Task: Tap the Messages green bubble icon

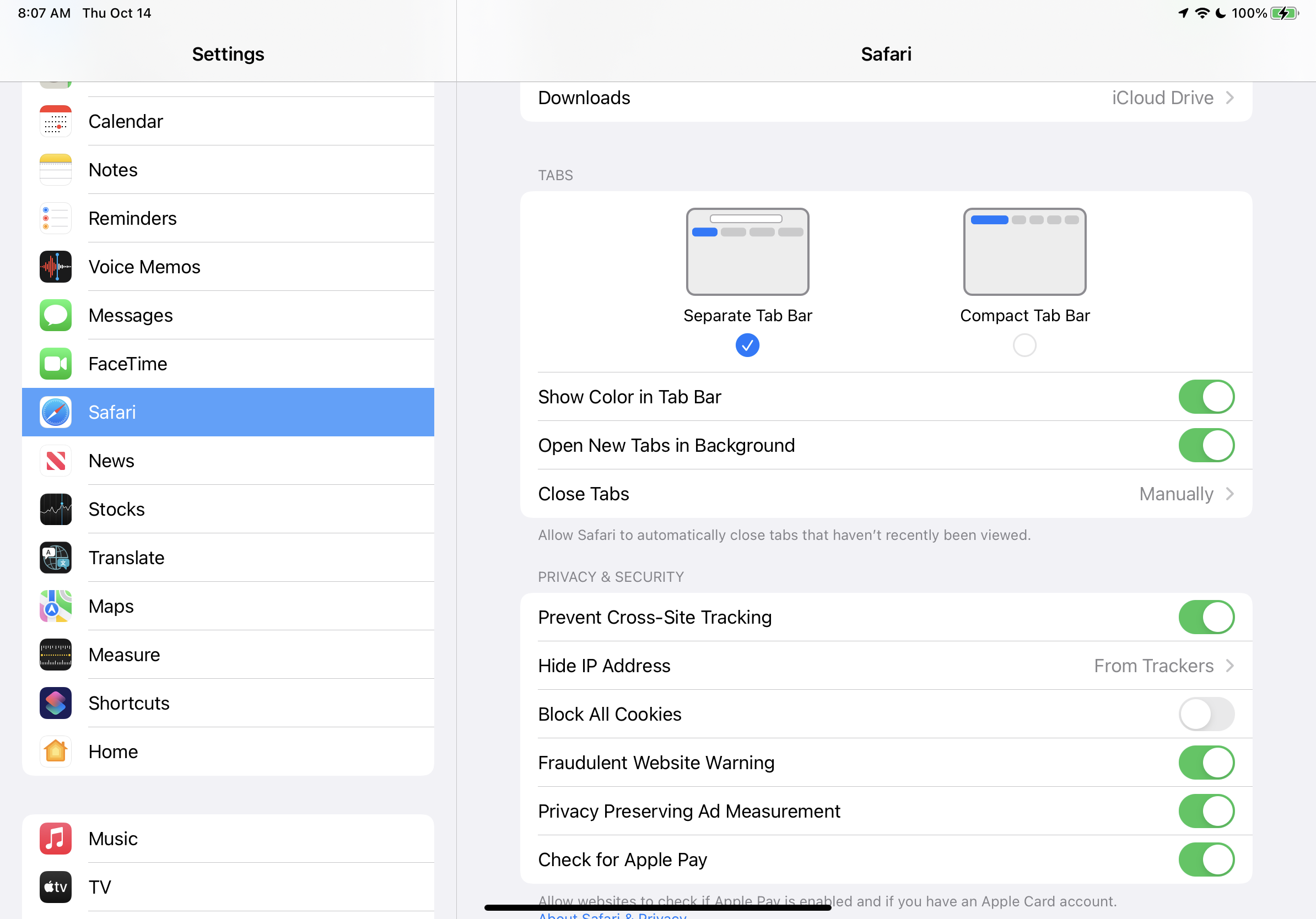Action: coord(56,315)
